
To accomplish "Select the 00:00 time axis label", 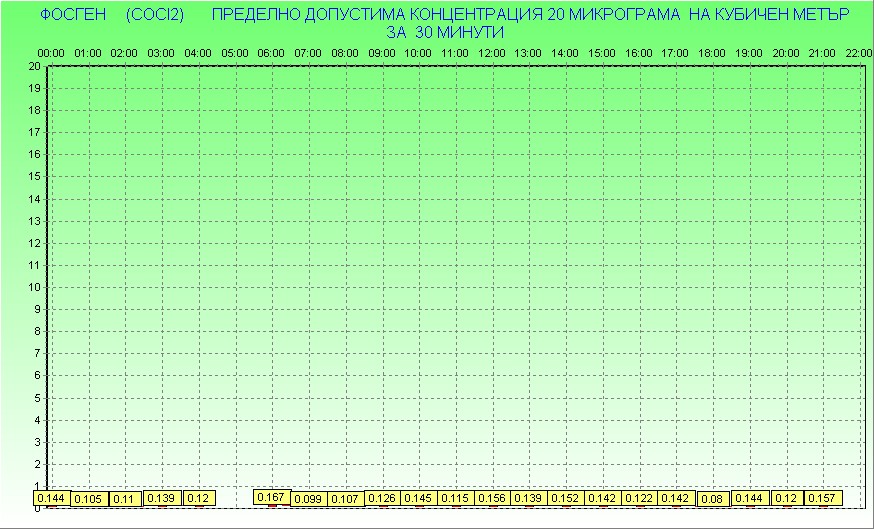I will [52, 53].
